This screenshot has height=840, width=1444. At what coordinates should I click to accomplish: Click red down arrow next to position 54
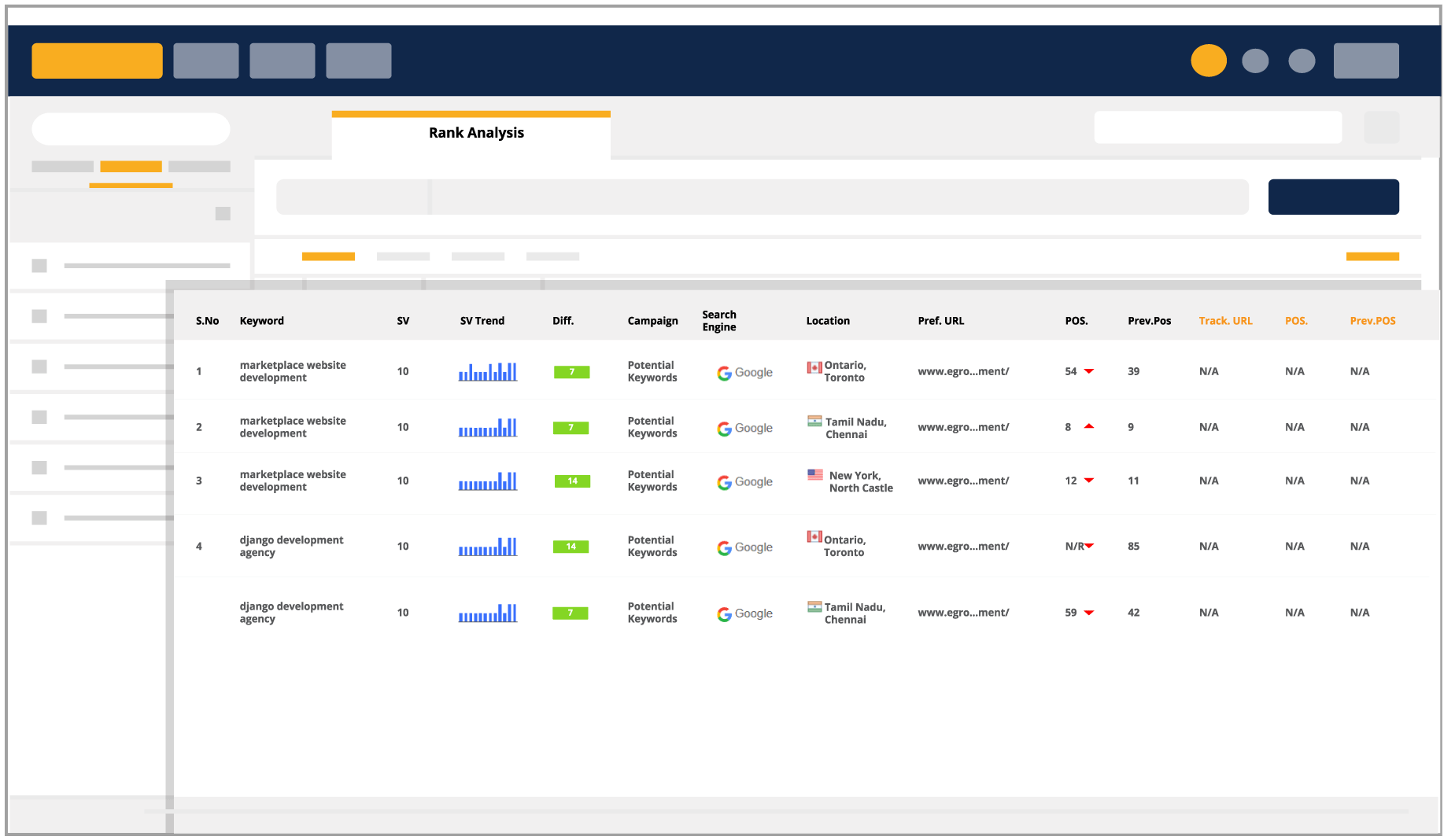[x=1089, y=371]
